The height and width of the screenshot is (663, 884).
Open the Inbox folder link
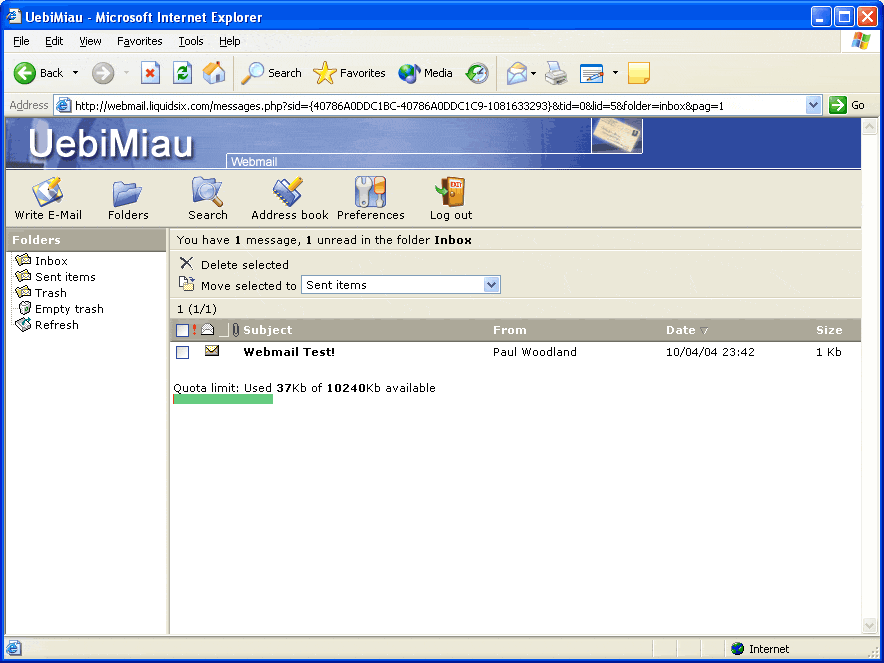(x=51, y=260)
